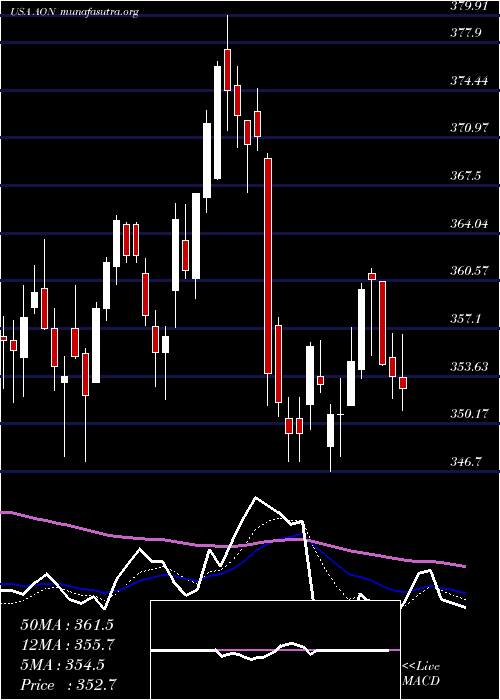Image resolution: width=500 pixels, height=700 pixels.
Task: Select the 379.91 price axis label
Action: point(468,7)
